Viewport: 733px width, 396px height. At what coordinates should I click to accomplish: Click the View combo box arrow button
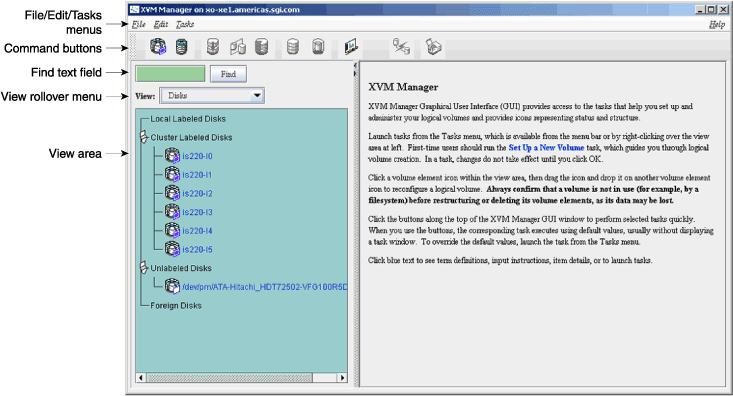coord(257,95)
